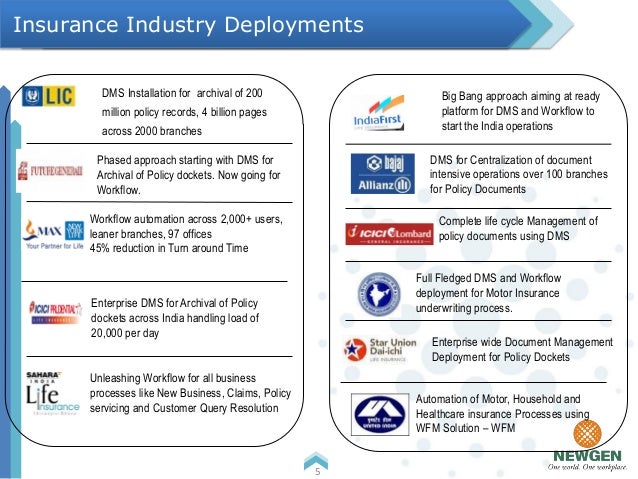Screen dimensions: 638x479
Task: Select text 'million policy records, 4 billion pages'
Action: coord(184,112)
